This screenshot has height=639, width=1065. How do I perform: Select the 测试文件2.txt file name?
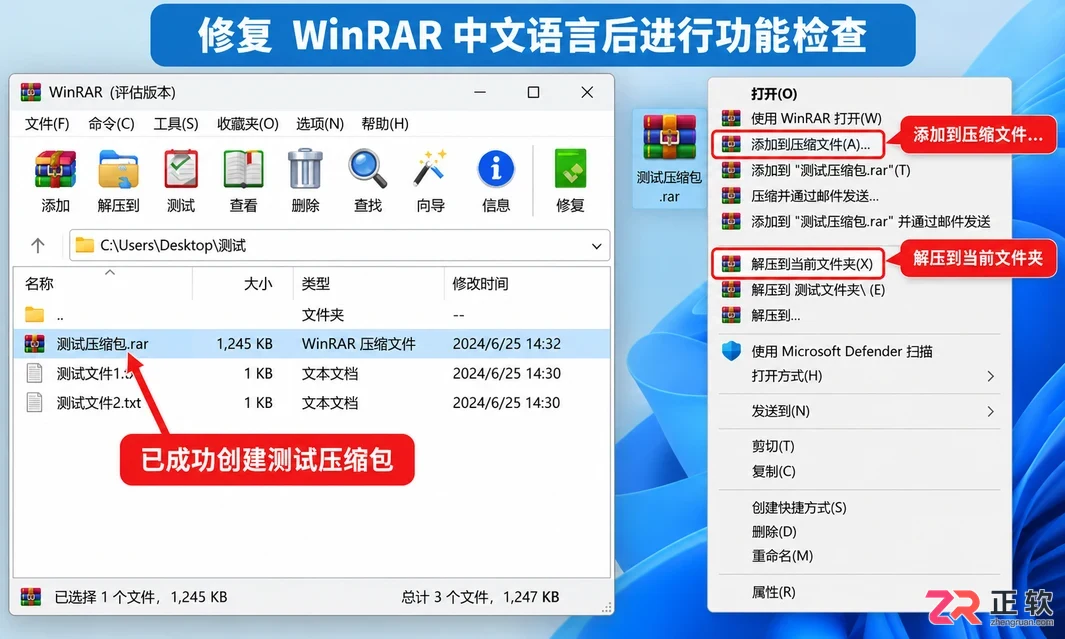point(98,403)
